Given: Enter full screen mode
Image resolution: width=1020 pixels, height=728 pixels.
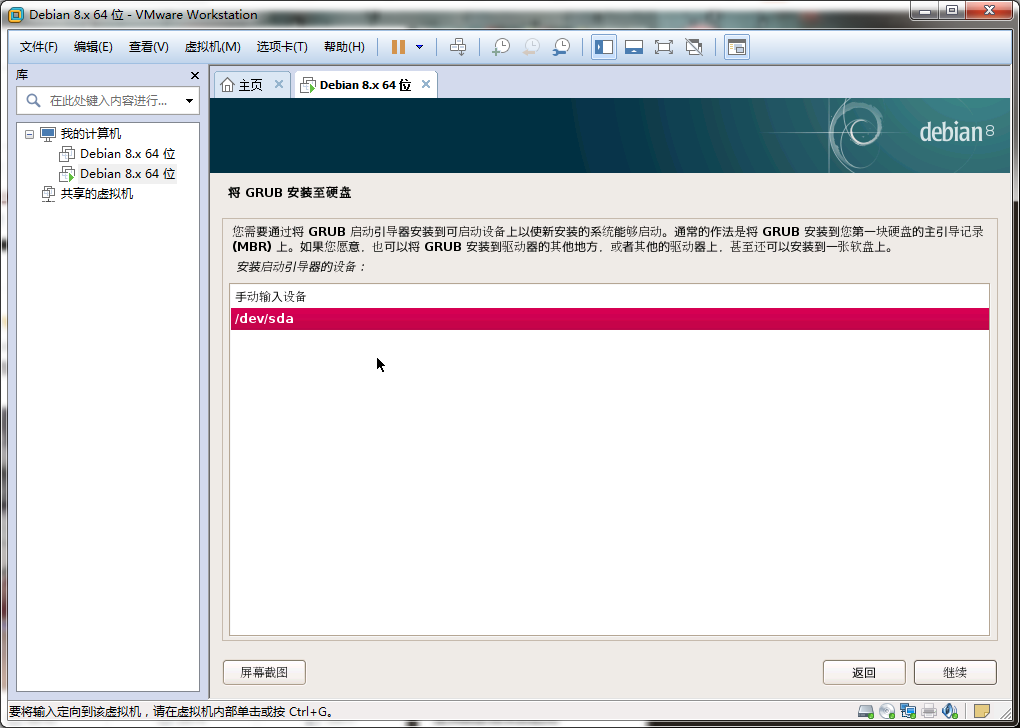Looking at the screenshot, I should click(x=664, y=47).
